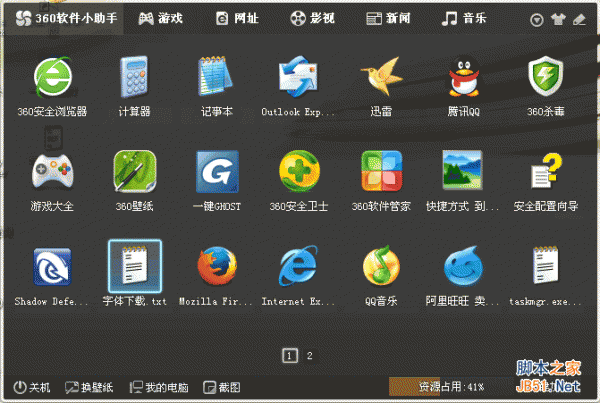Launch 360安全卫士 icon

click(299, 171)
